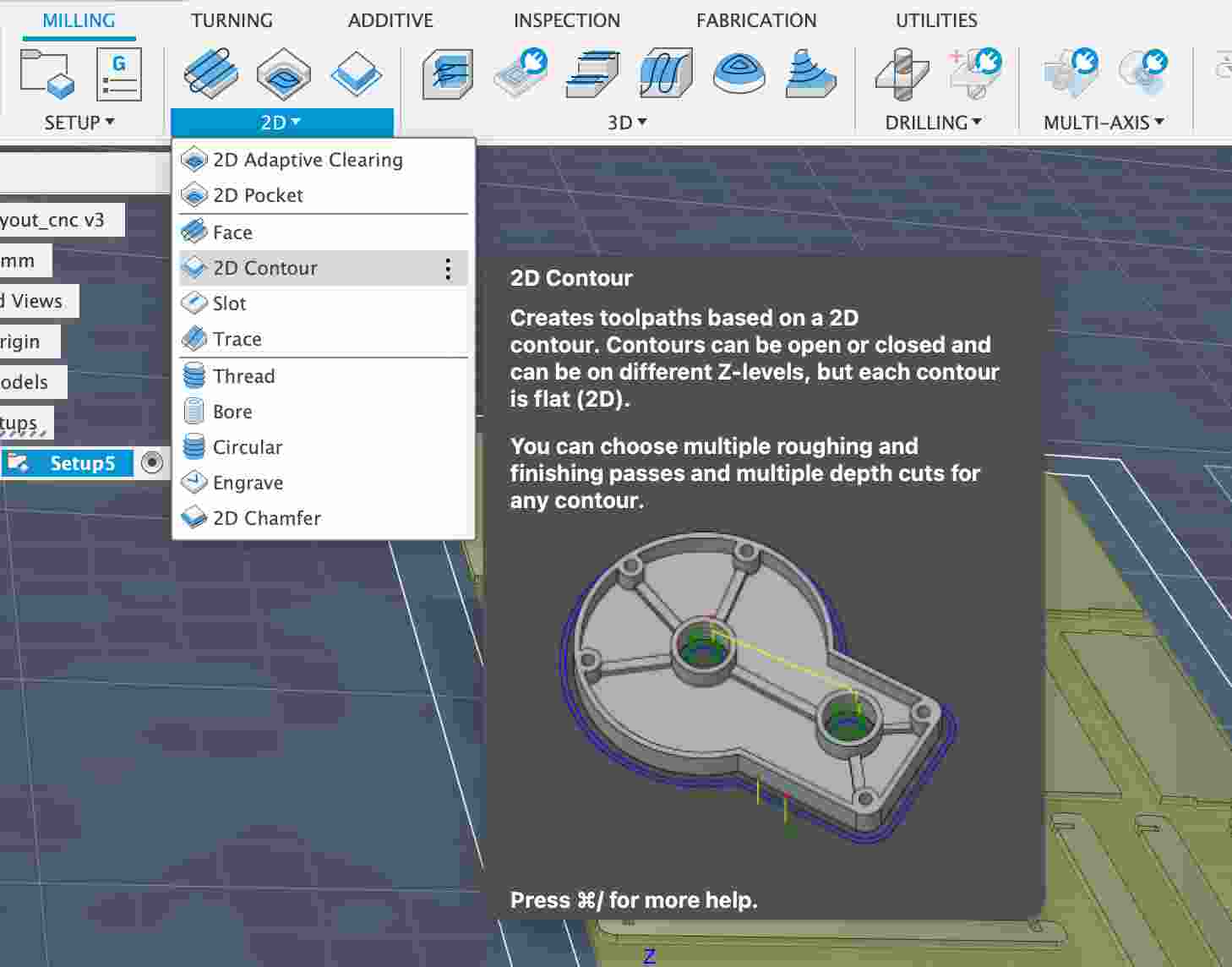Click the NC Program G-code icon
The image size is (1232, 967).
tap(119, 74)
